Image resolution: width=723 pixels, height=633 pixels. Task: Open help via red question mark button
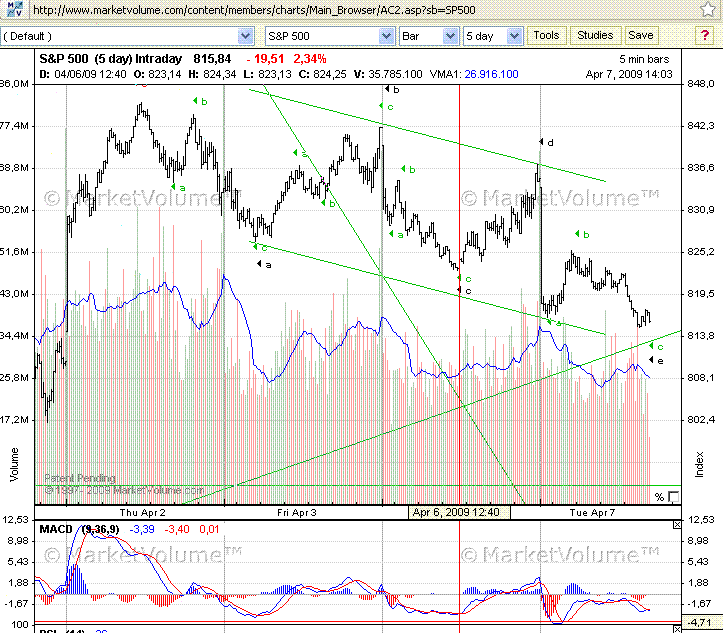(x=705, y=35)
